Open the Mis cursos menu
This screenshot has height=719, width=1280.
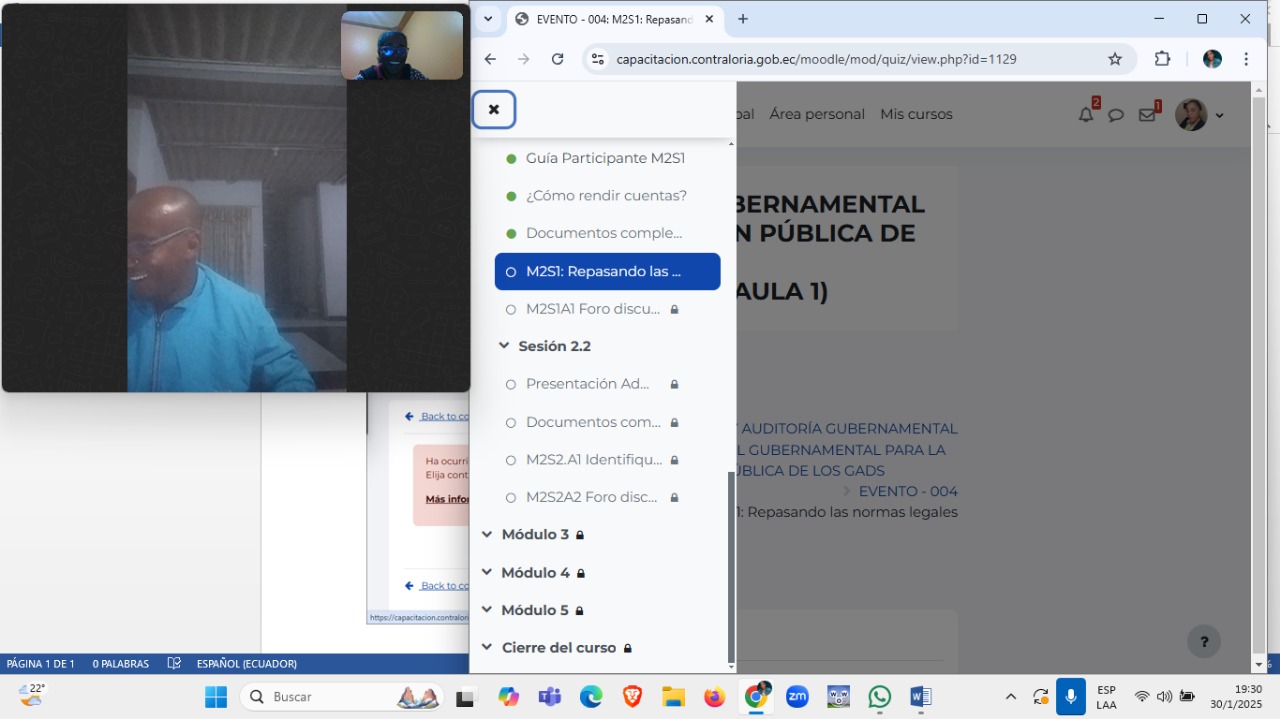click(916, 114)
